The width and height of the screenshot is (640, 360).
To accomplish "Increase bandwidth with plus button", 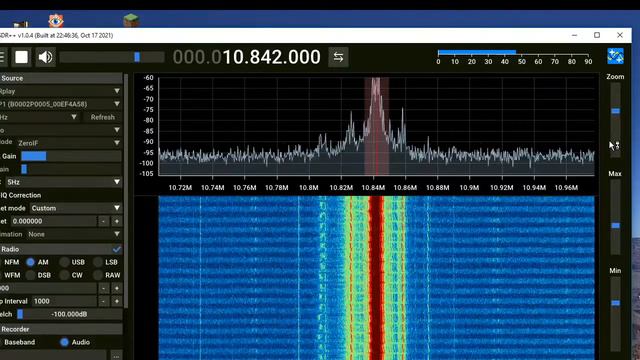I will (x=117, y=288).
